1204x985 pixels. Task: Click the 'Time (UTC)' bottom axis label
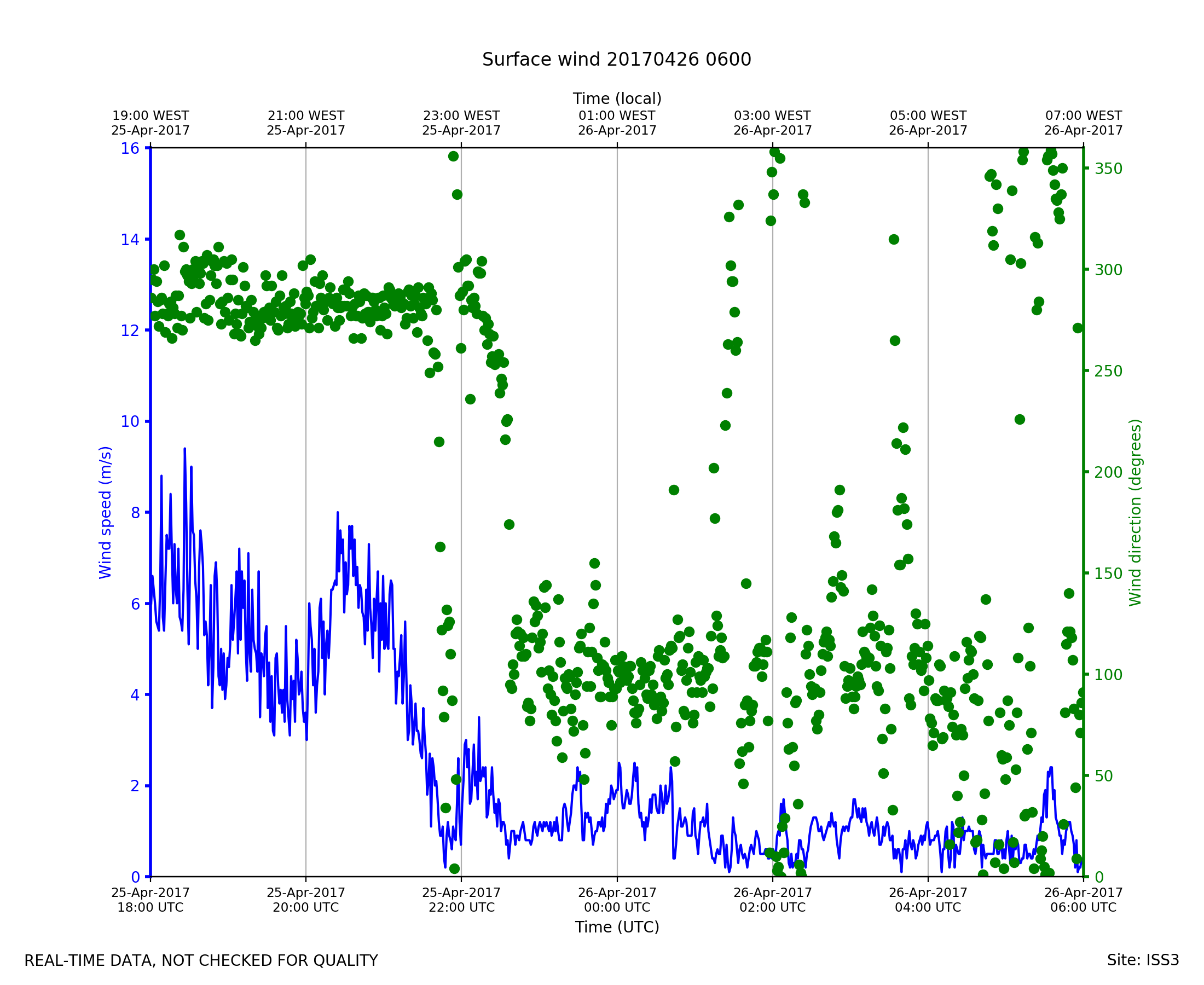coord(617,927)
